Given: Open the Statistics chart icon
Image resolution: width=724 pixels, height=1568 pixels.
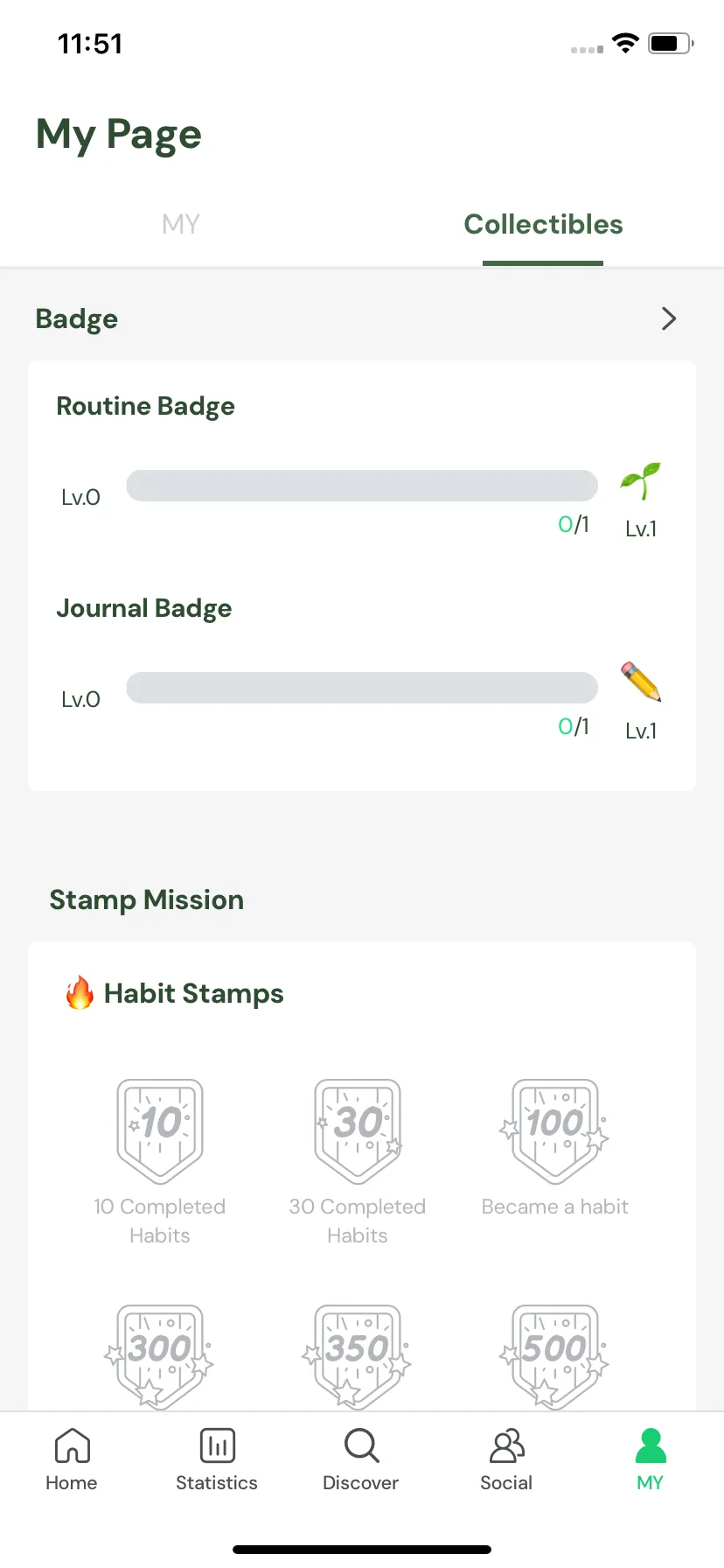Looking at the screenshot, I should click(217, 1445).
